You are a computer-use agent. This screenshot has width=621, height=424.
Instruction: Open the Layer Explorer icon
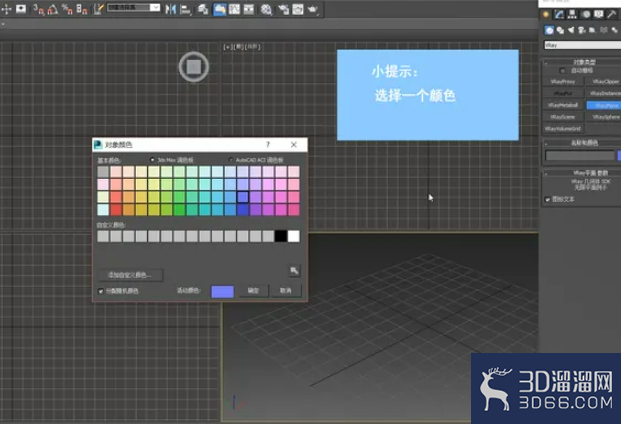(203, 9)
